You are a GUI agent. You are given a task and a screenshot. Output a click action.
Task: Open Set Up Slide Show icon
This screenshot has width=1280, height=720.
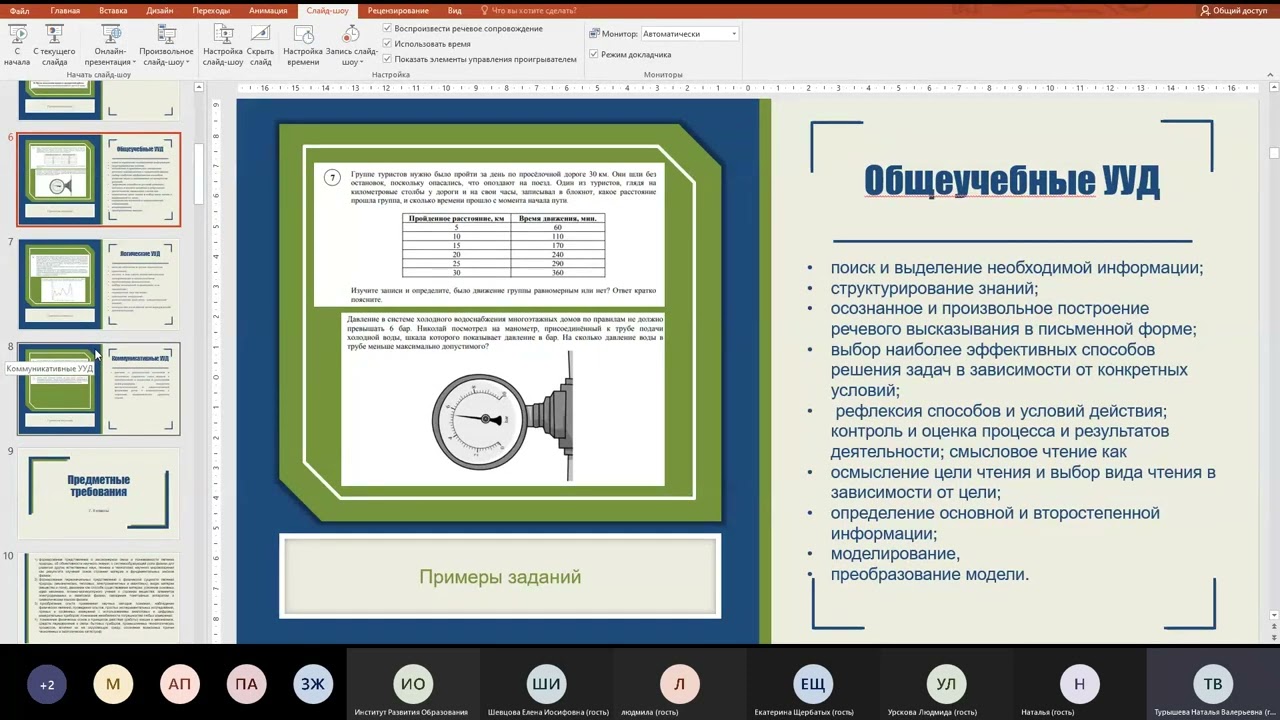click(223, 34)
